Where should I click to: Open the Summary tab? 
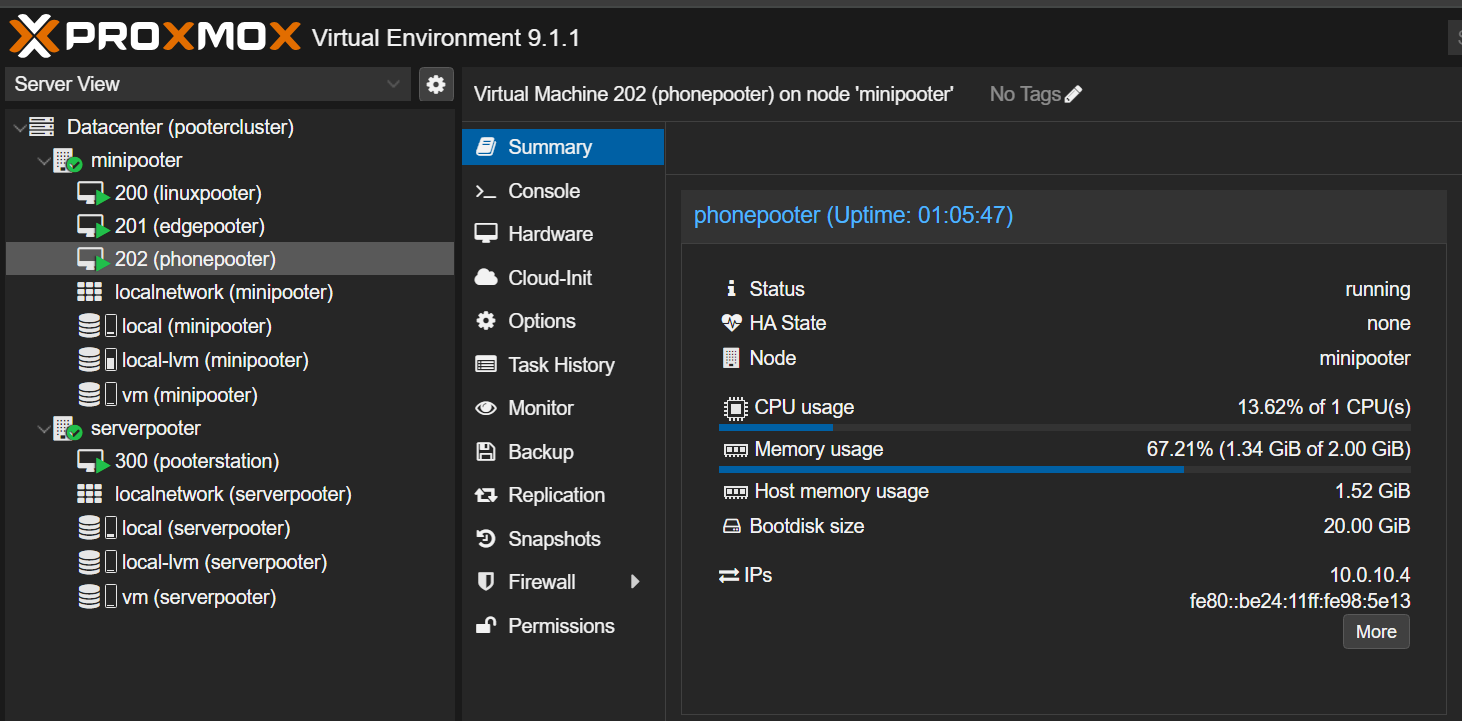(x=563, y=147)
